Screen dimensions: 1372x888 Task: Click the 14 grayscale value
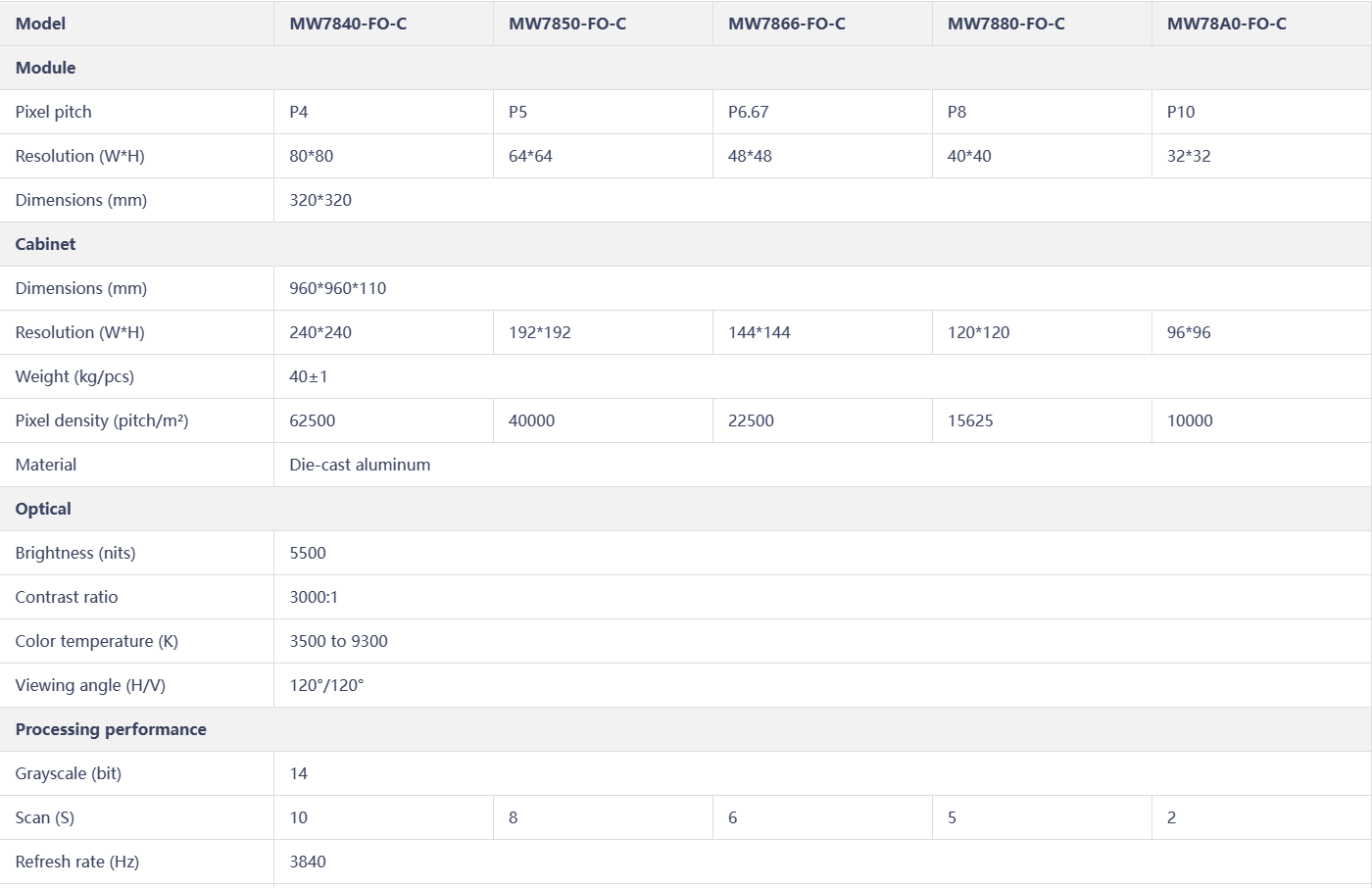click(299, 773)
